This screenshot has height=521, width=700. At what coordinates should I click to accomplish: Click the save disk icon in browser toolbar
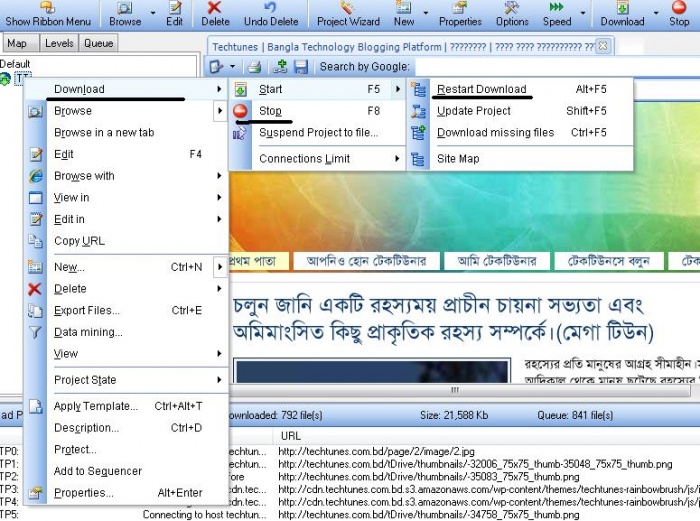click(301, 67)
